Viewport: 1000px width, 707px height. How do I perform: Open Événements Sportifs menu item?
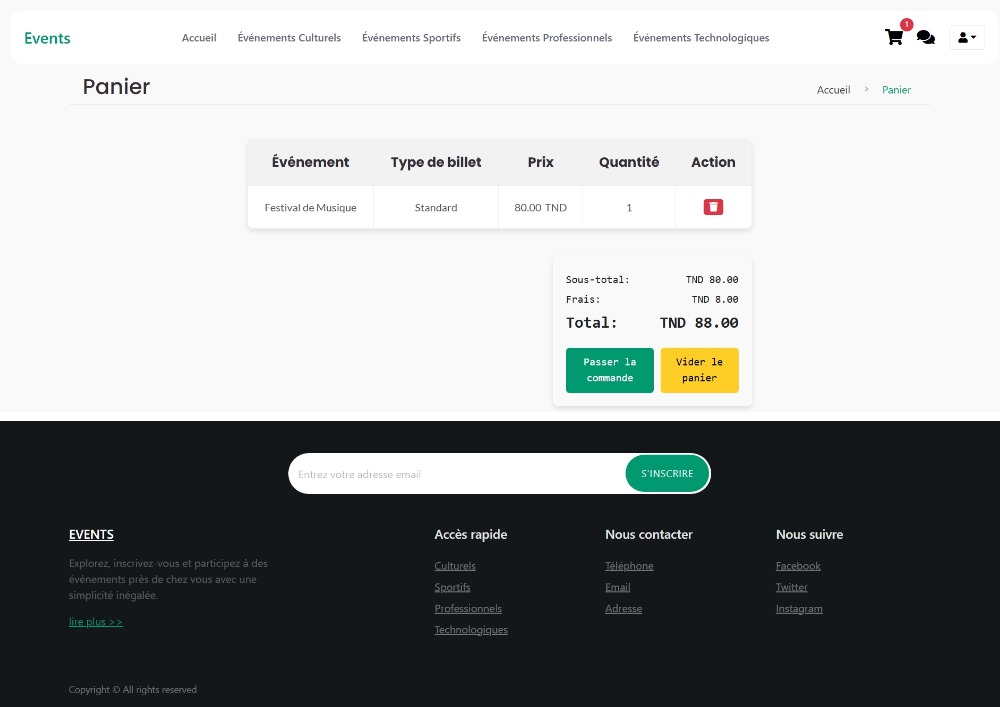pyautogui.click(x=411, y=38)
